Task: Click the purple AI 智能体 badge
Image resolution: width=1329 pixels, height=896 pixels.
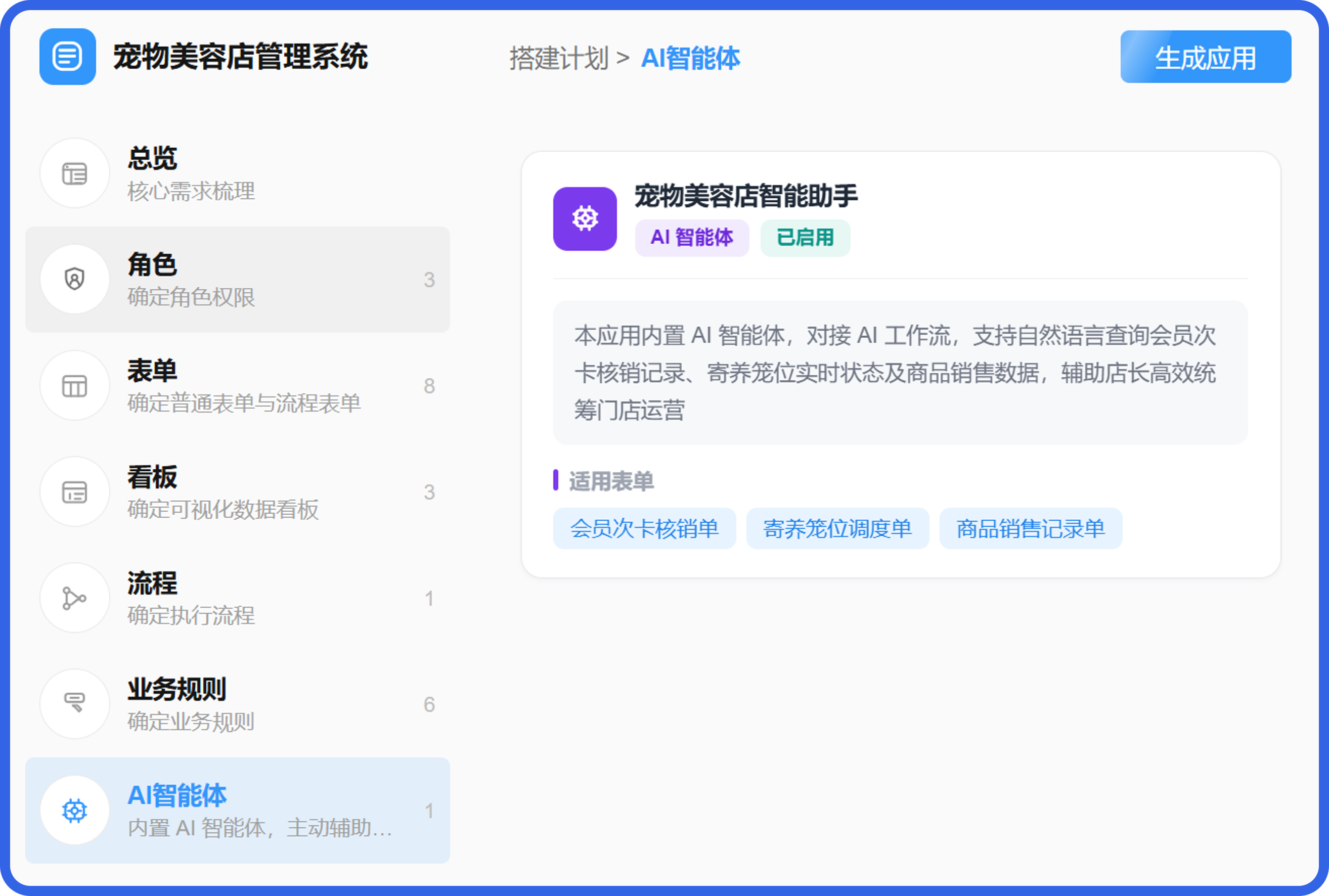Action: 692,238
